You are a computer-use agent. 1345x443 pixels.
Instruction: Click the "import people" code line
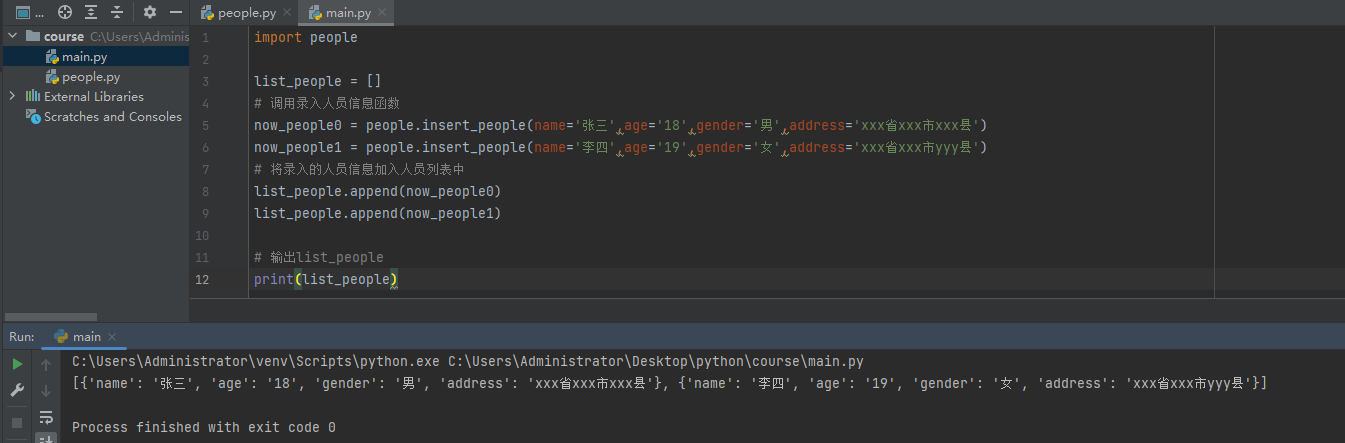305,37
